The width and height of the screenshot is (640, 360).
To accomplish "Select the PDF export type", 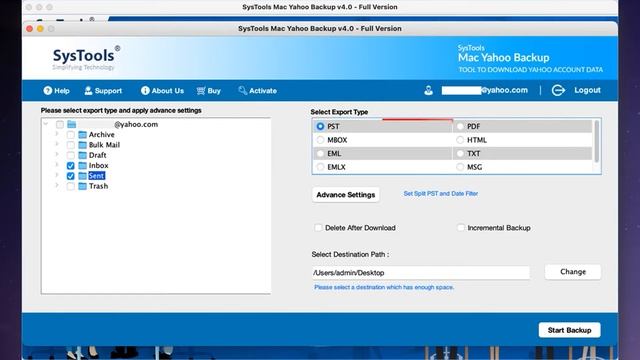I will 460,127.
